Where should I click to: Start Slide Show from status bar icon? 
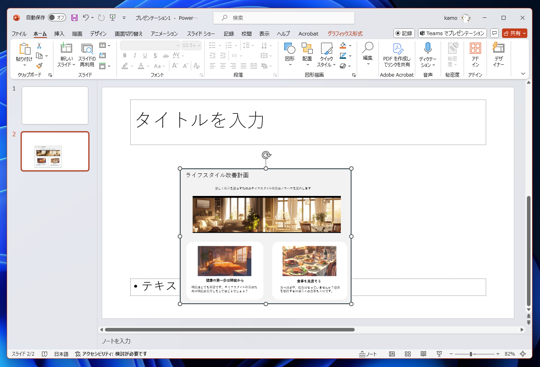coord(439,354)
